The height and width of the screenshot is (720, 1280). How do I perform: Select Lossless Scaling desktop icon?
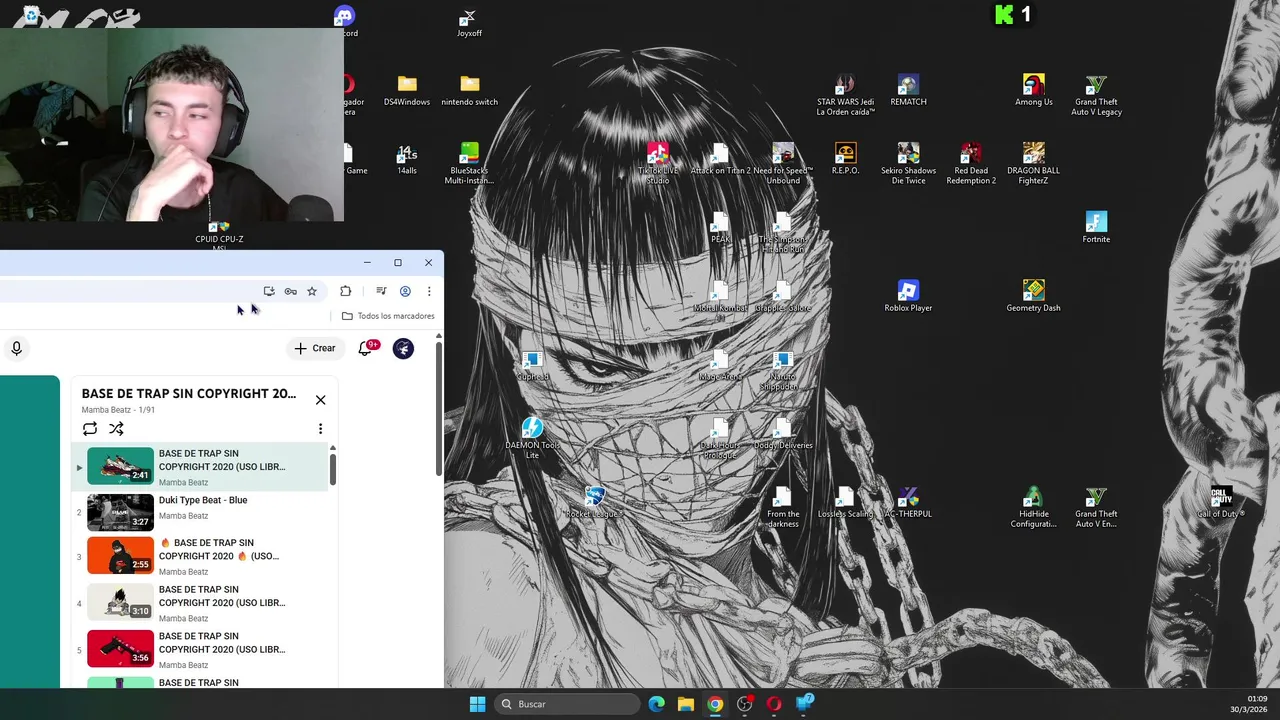coord(845,503)
